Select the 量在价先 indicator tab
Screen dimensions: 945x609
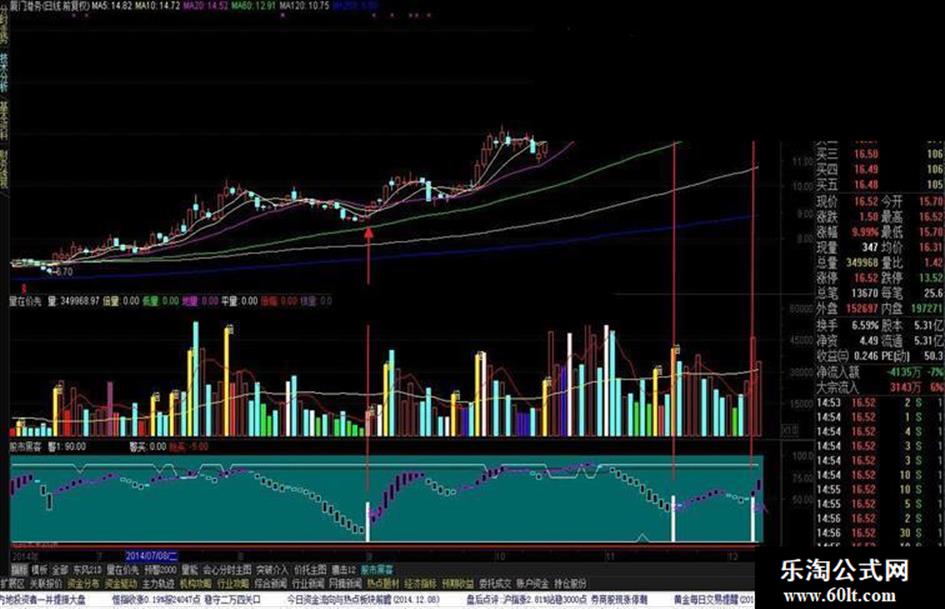pos(122,570)
